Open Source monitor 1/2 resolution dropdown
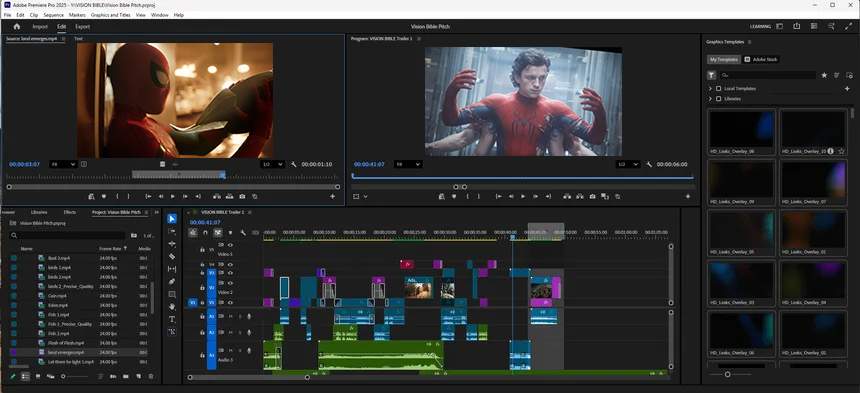The image size is (860, 393). 272,164
